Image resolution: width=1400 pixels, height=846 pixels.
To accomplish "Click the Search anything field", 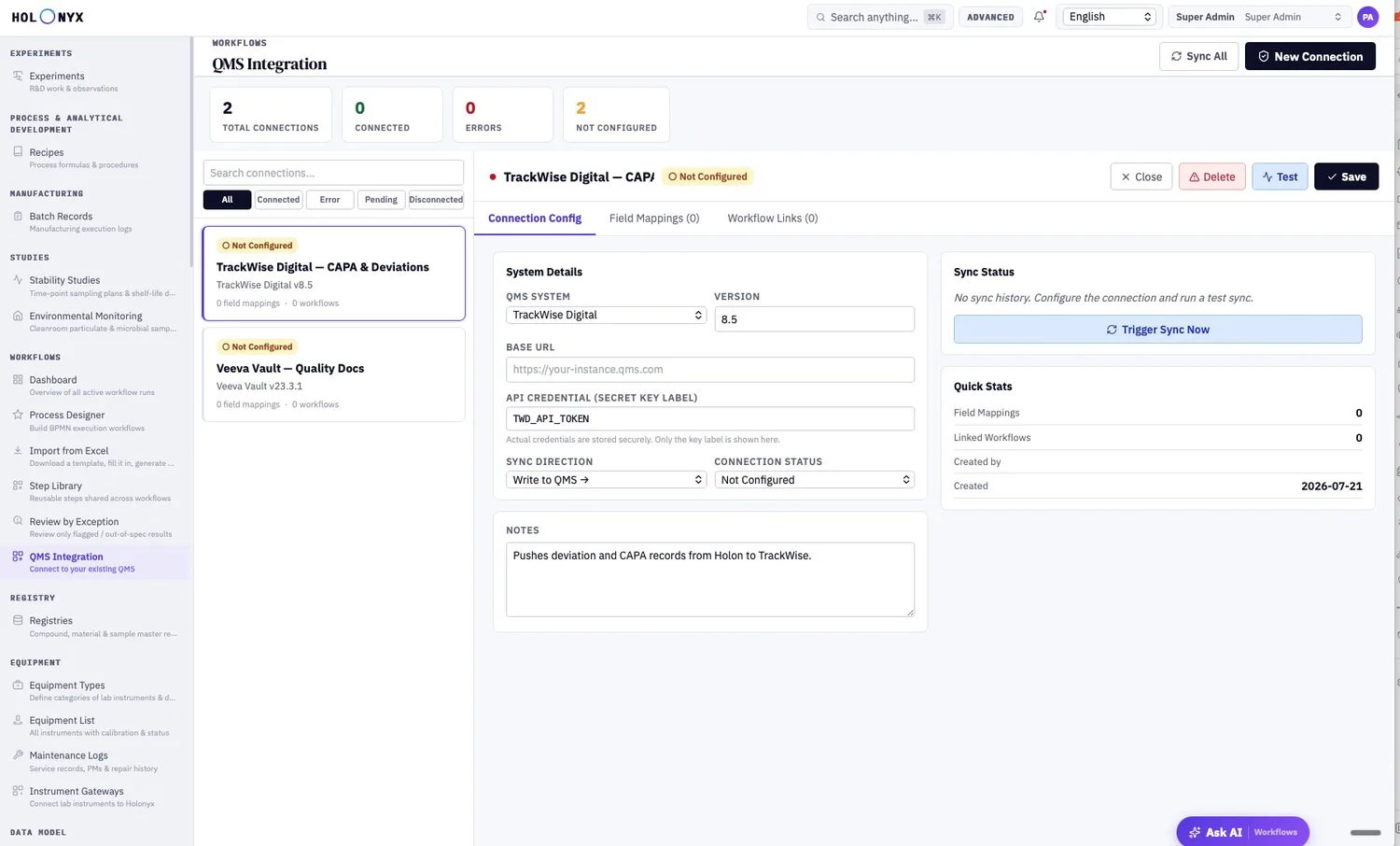I will click(880, 17).
